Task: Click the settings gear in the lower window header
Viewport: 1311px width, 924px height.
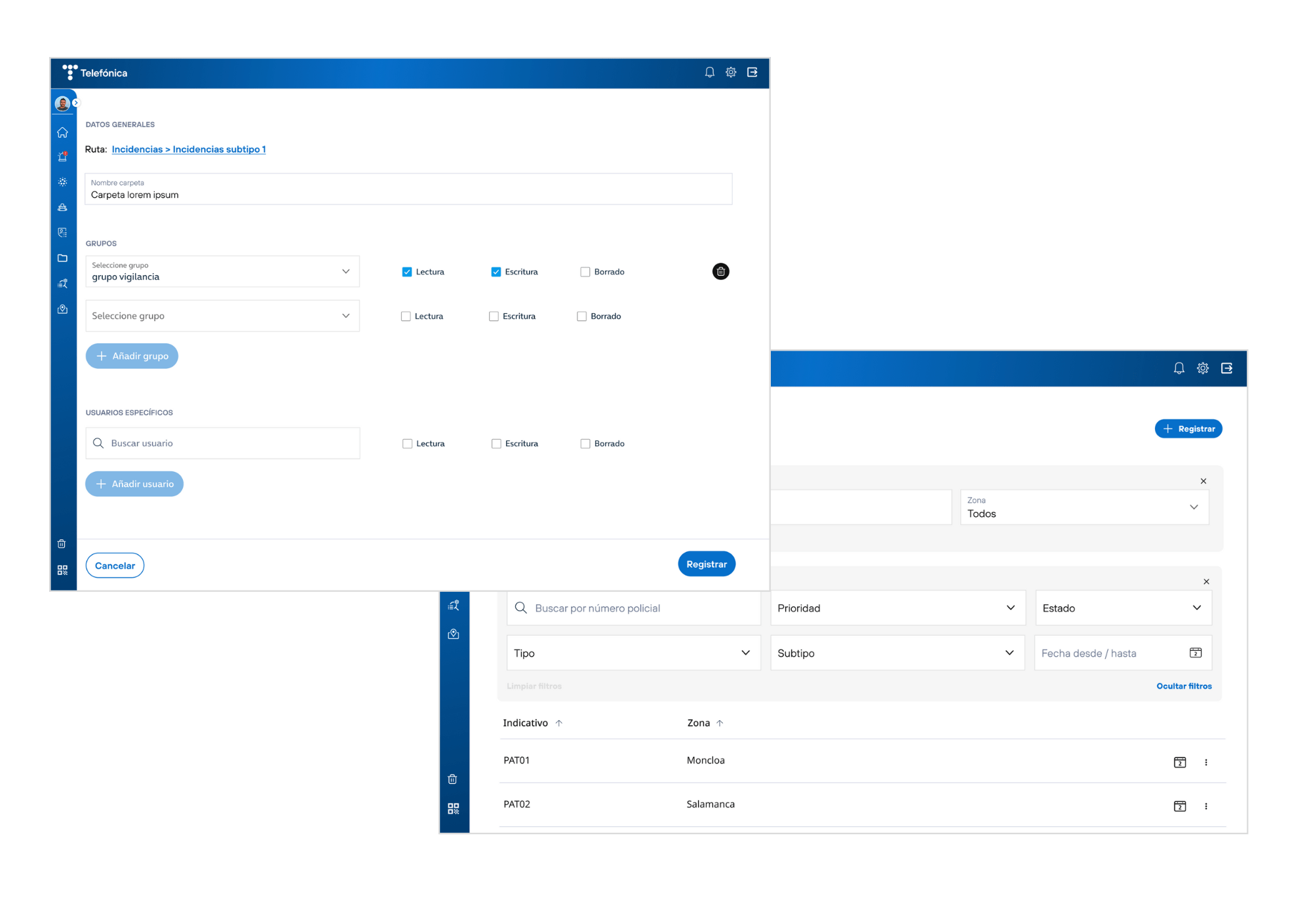Action: pos(1202,368)
